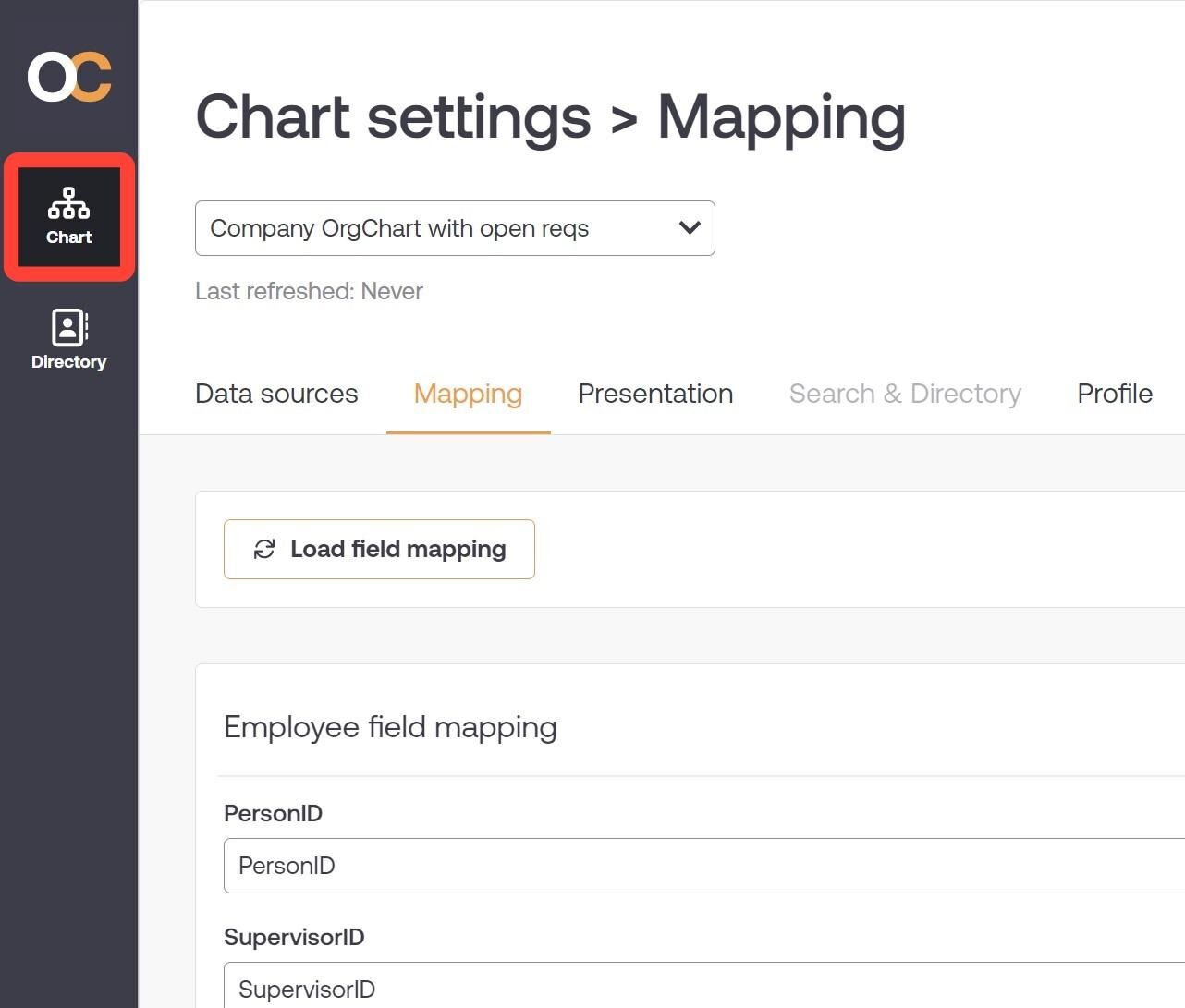Select the Mapping tab
1185x1008 pixels.
click(x=468, y=394)
